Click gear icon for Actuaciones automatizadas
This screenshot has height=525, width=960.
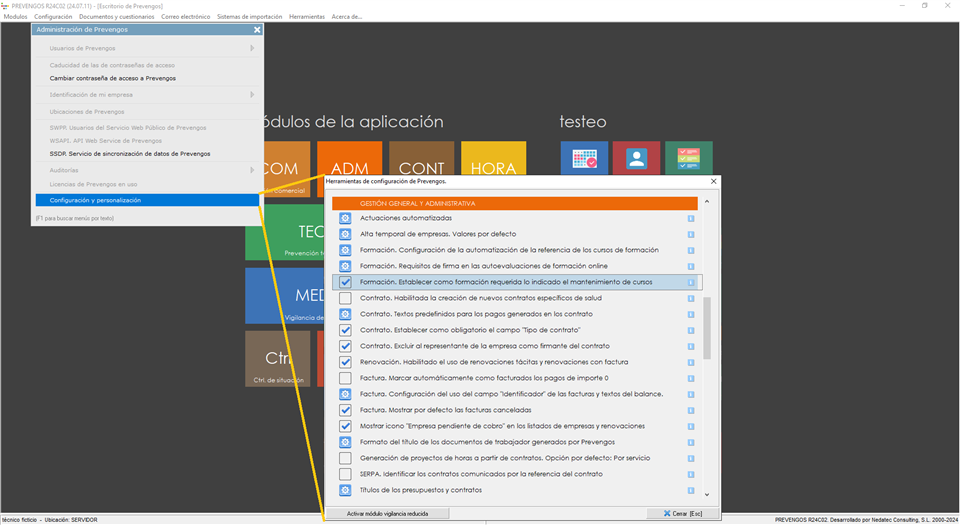[345, 218]
